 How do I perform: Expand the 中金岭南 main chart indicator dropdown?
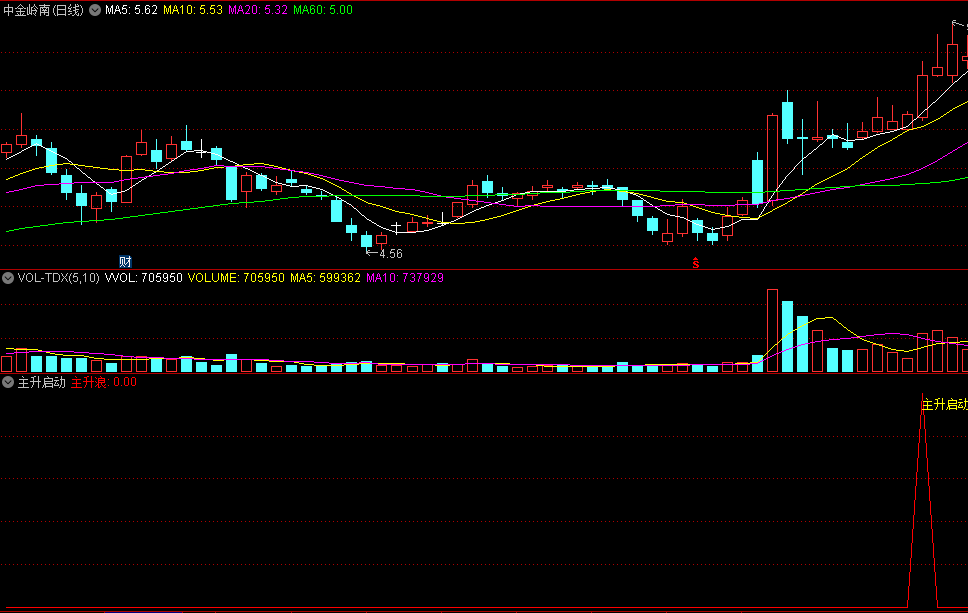95,10
